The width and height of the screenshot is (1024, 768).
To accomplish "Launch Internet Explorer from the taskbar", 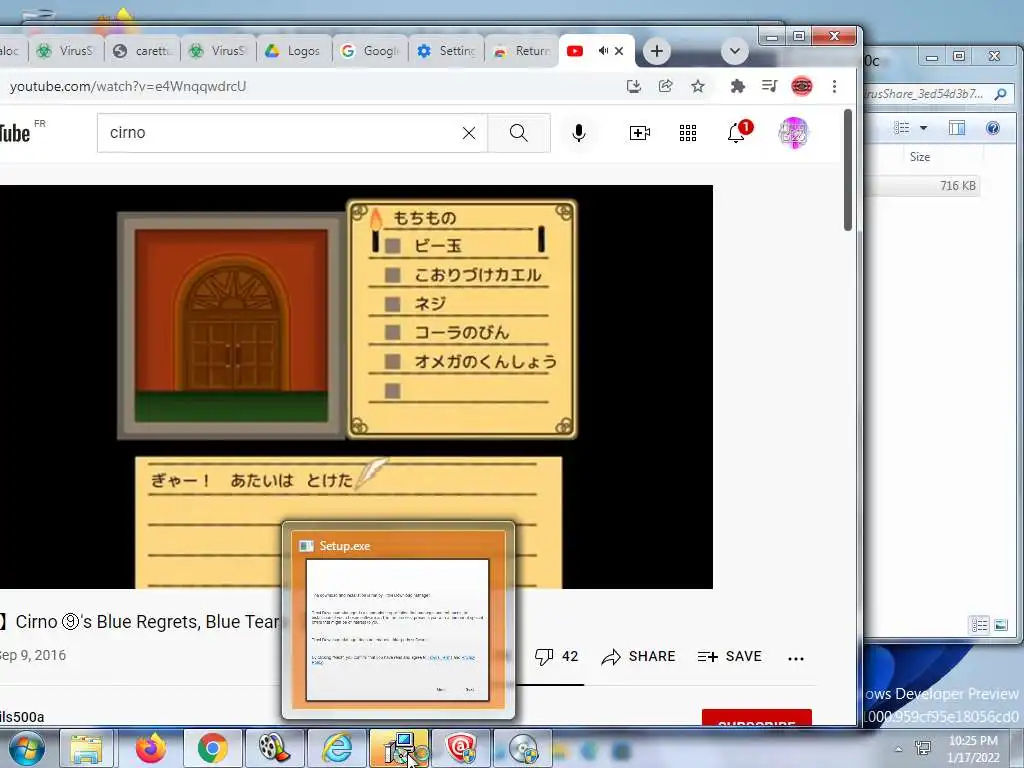I will tap(337, 748).
